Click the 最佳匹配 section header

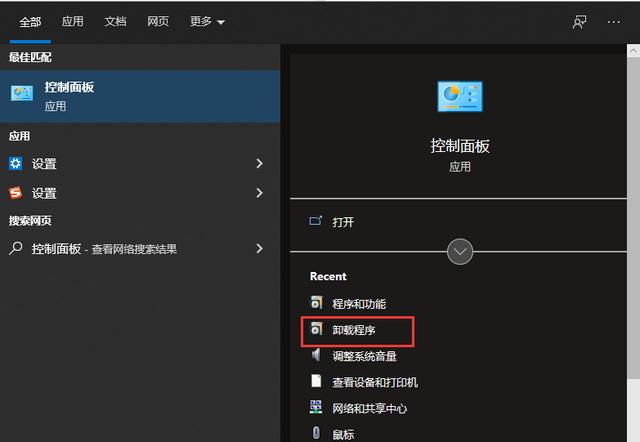tap(30, 57)
